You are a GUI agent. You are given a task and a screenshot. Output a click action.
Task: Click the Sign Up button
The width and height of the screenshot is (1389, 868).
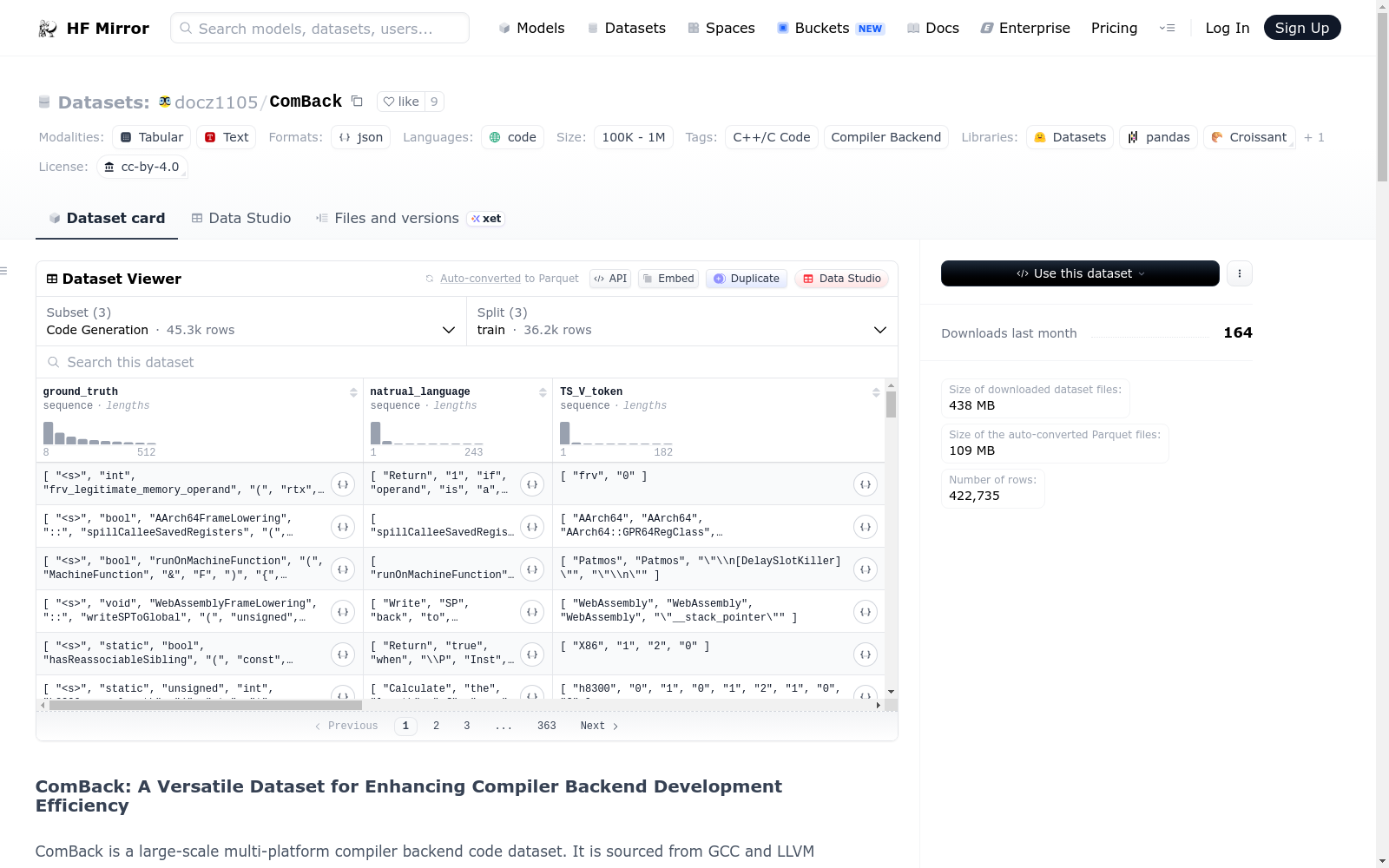pyautogui.click(x=1302, y=28)
